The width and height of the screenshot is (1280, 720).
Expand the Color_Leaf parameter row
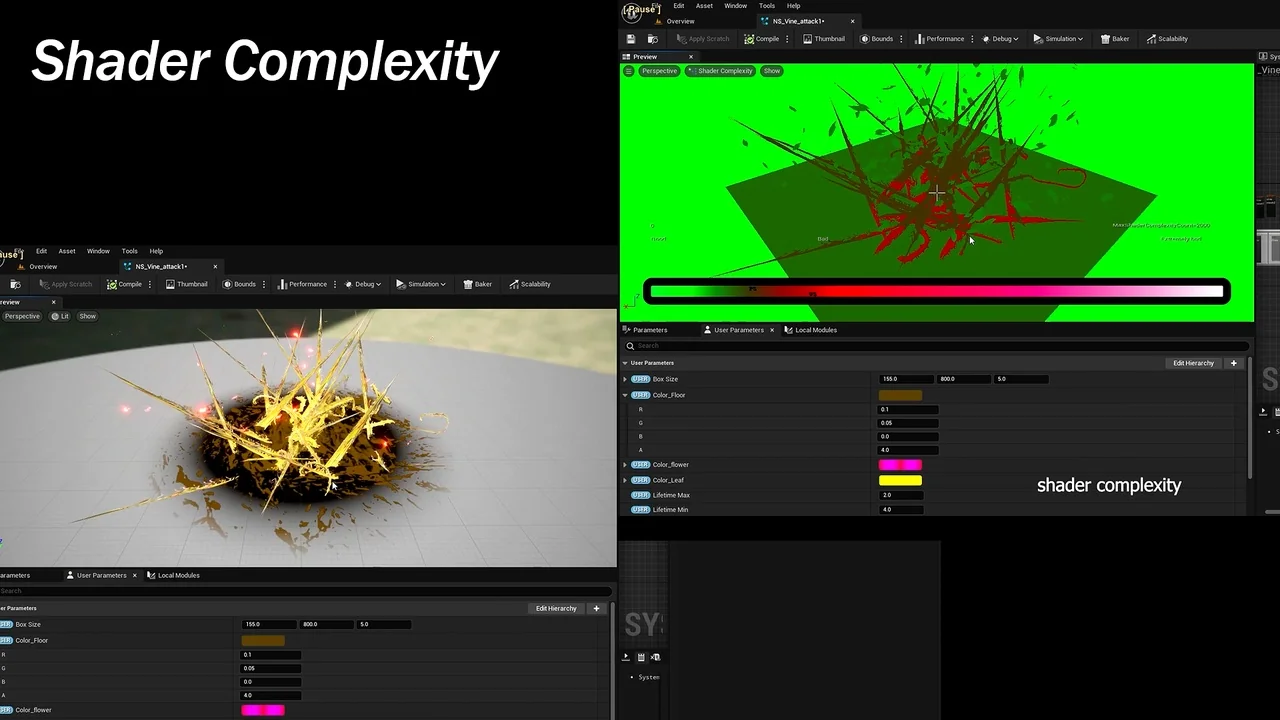point(625,480)
